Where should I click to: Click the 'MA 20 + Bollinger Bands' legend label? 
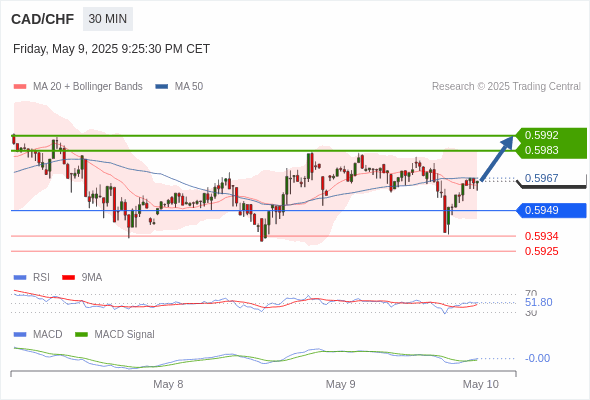click(88, 87)
